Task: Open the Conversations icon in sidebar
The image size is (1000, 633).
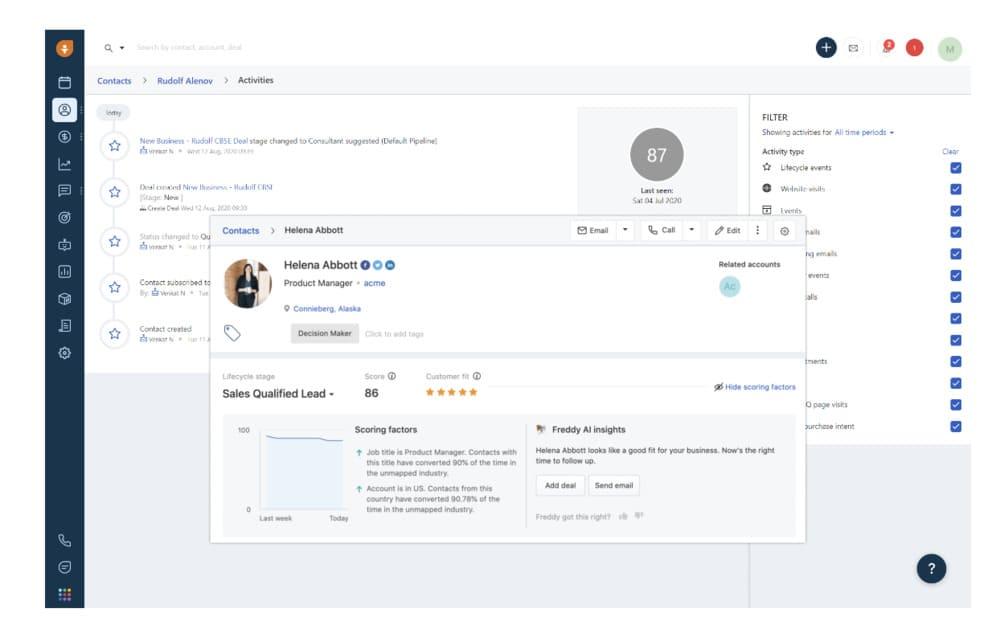Action: point(63,188)
